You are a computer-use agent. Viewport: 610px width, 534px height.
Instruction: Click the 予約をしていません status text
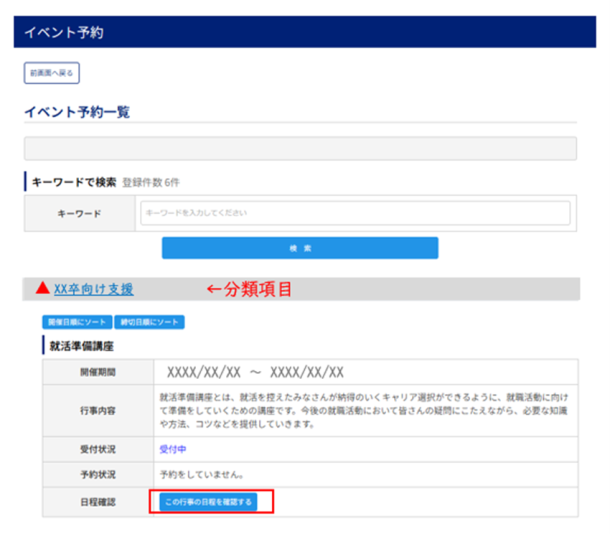coord(203,474)
